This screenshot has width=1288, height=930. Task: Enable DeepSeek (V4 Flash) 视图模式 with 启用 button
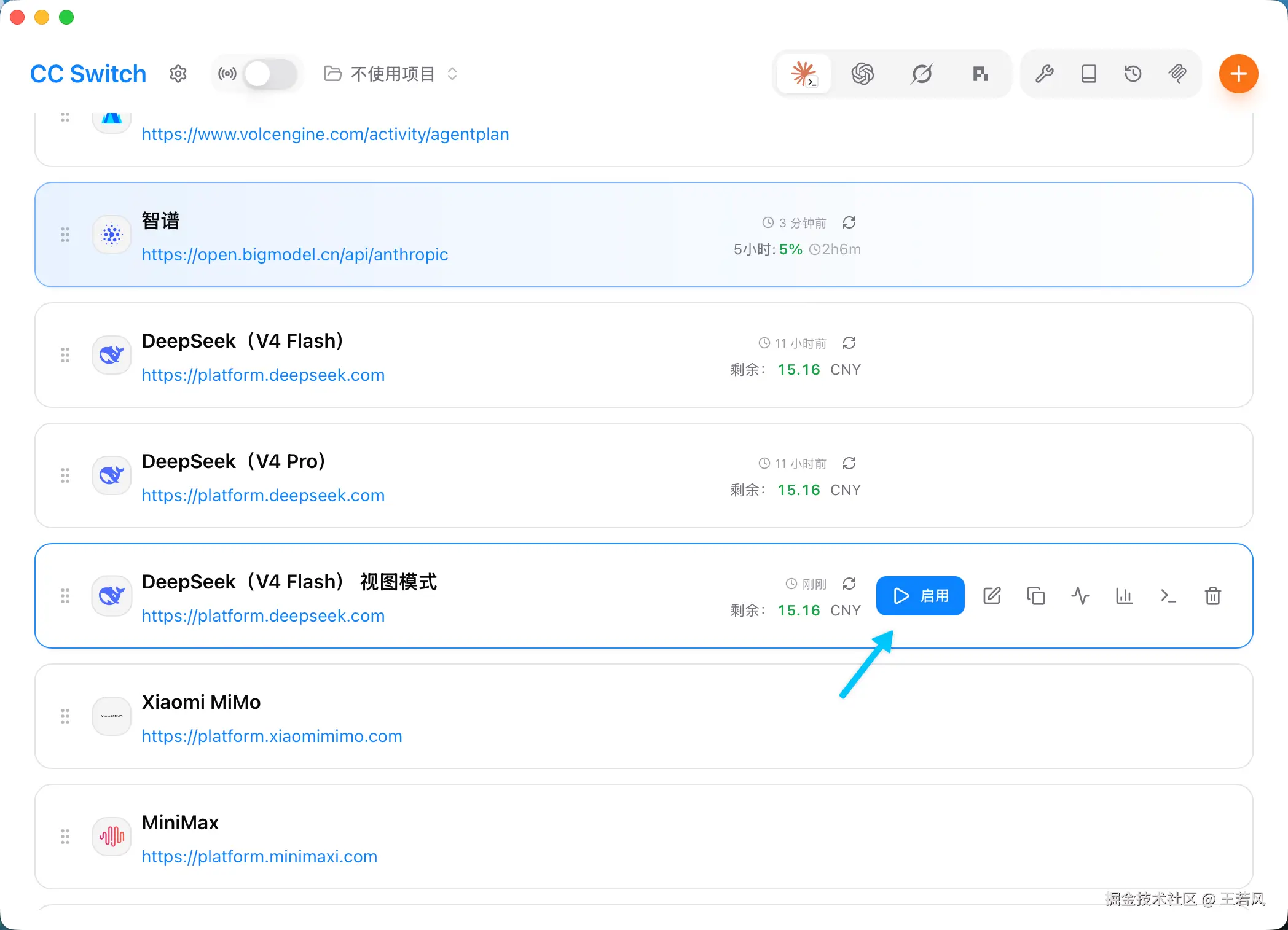click(921, 596)
